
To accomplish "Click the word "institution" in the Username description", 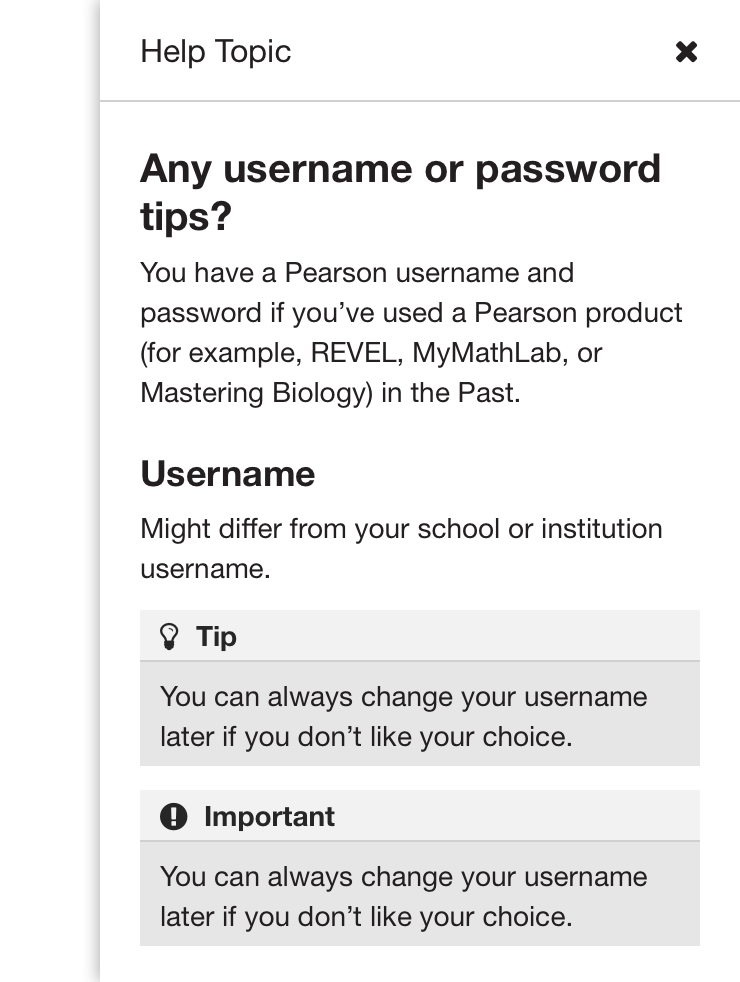I will (601, 528).
